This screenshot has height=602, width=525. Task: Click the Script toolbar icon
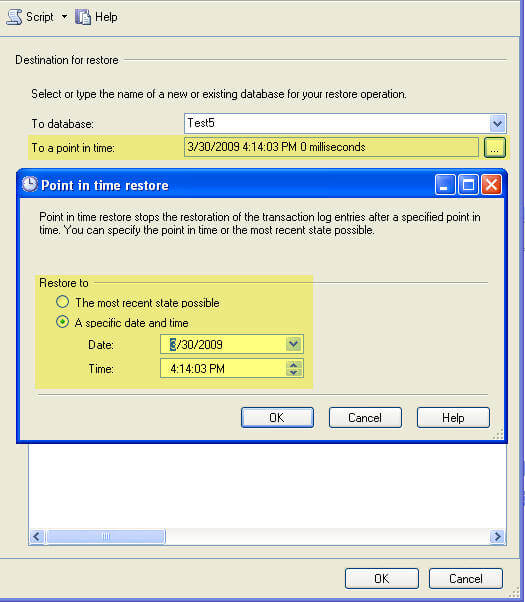point(14,17)
